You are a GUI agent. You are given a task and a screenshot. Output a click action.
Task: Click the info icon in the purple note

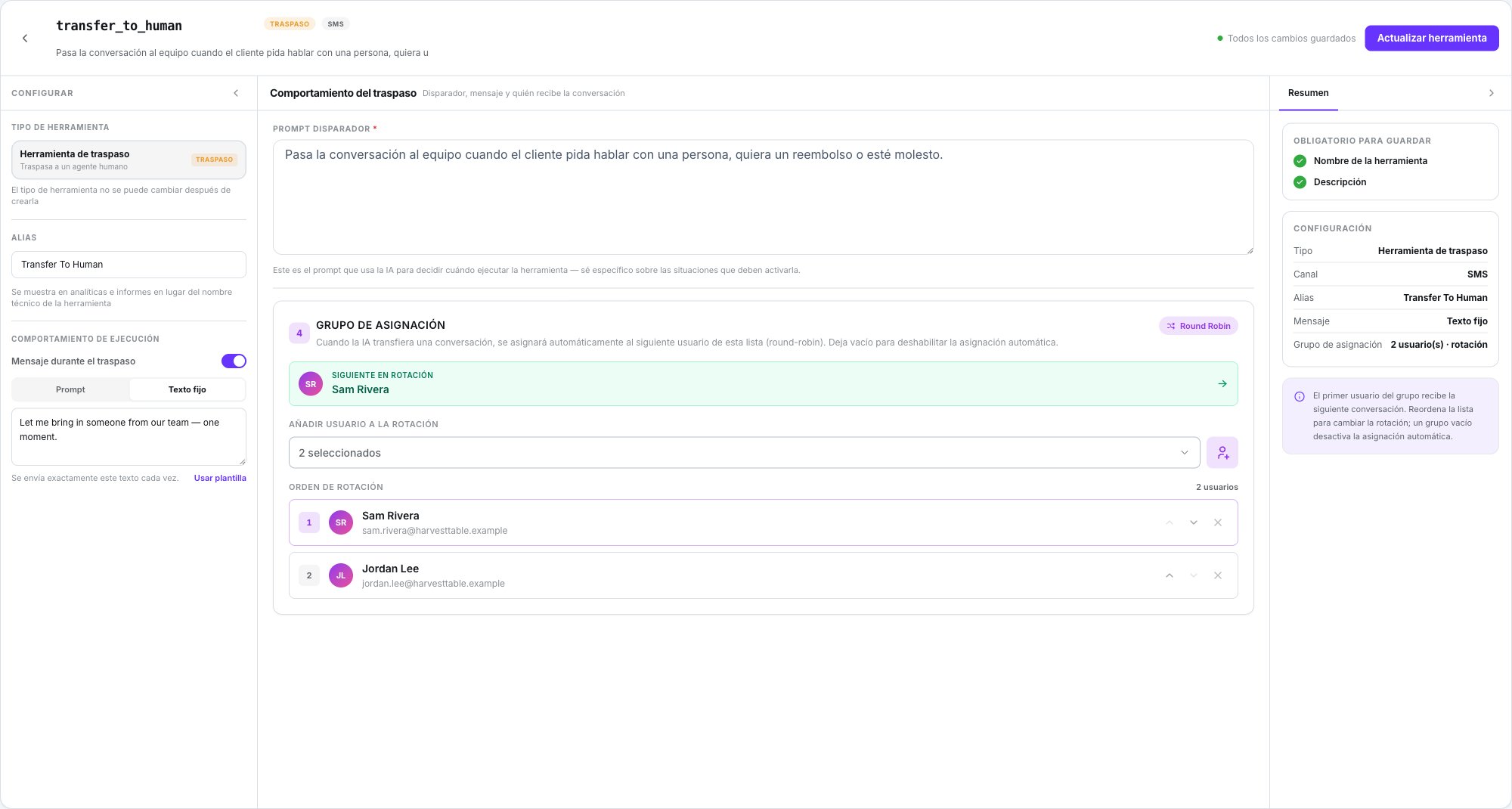pyautogui.click(x=1299, y=396)
